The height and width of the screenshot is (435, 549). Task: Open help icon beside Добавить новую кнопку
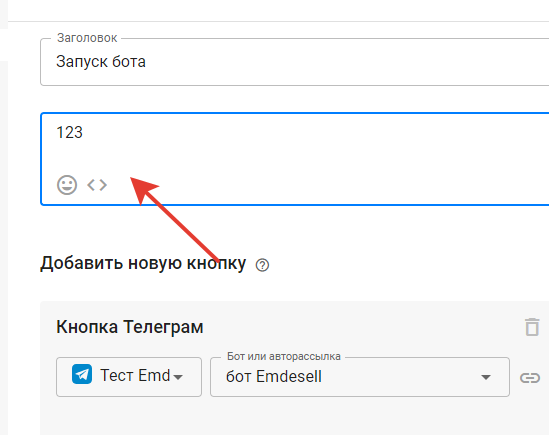coord(262,265)
